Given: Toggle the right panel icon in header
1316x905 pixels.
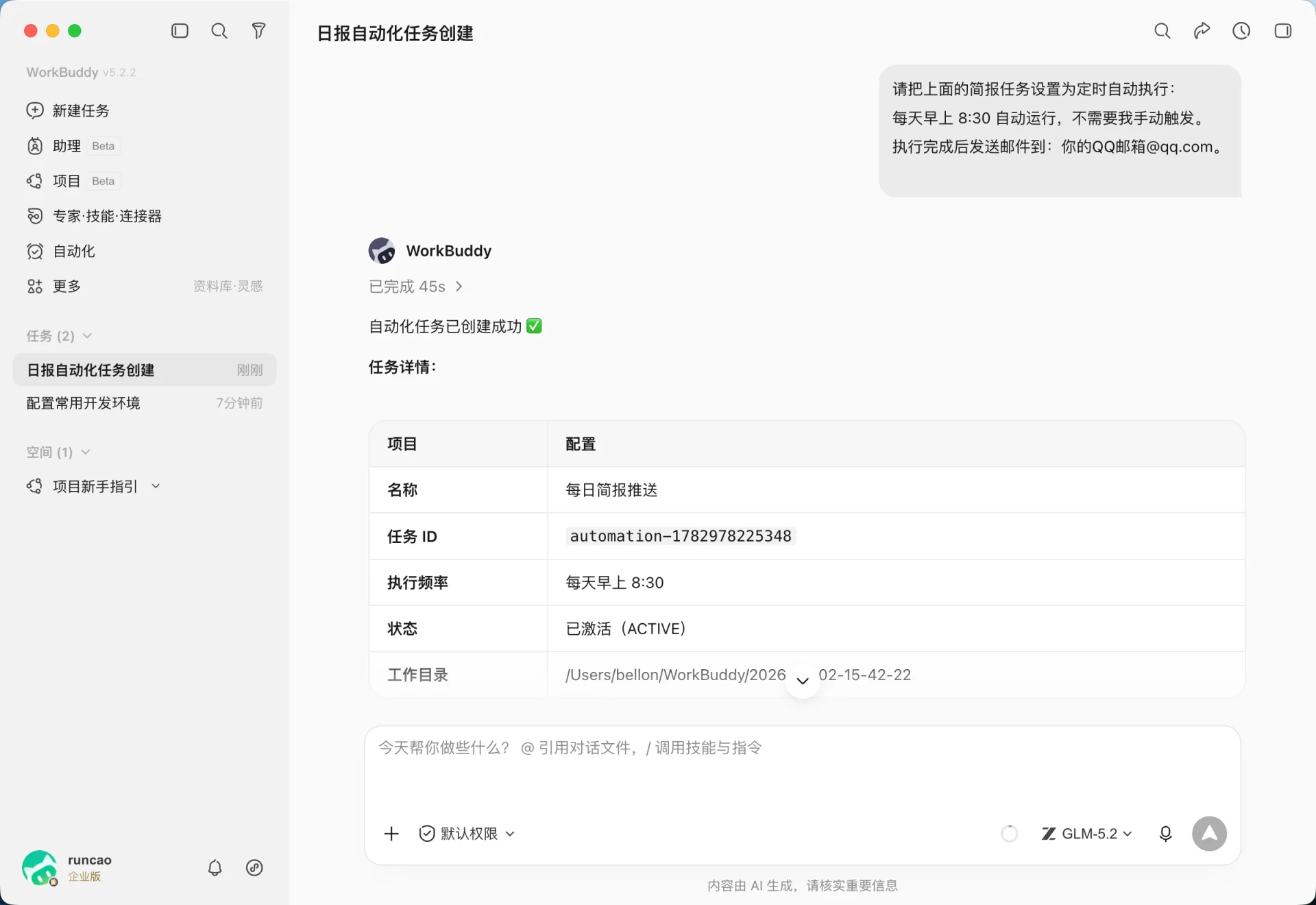Looking at the screenshot, I should 1283,31.
